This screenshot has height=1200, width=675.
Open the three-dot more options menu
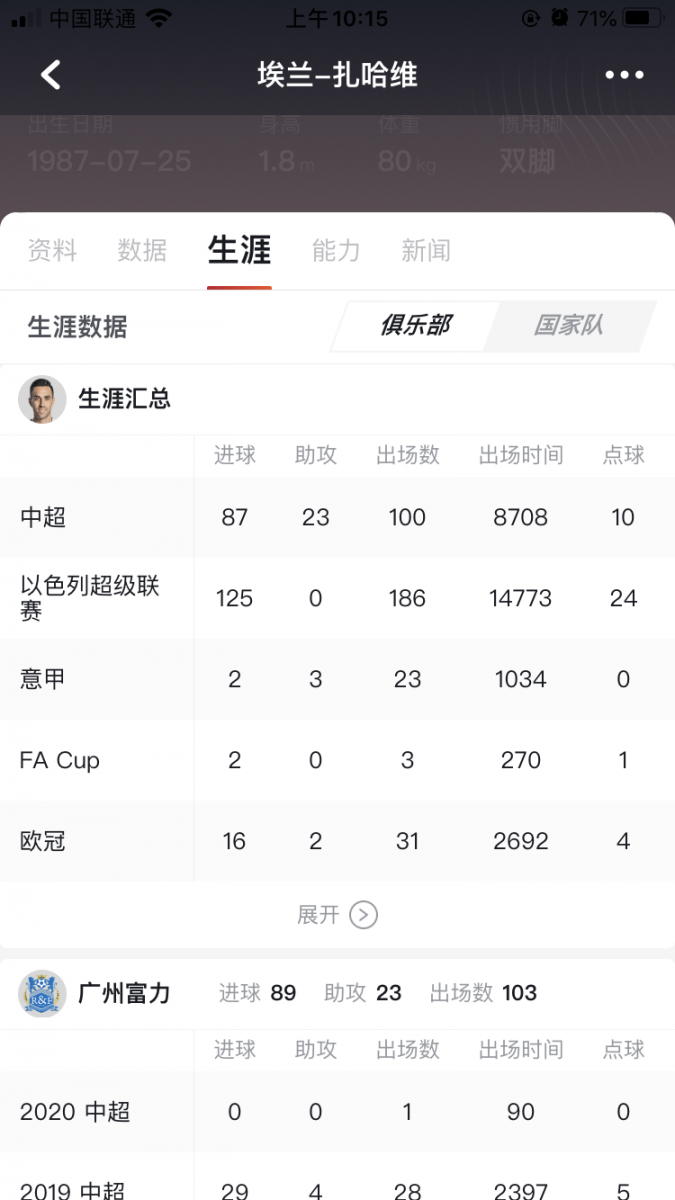tap(624, 75)
